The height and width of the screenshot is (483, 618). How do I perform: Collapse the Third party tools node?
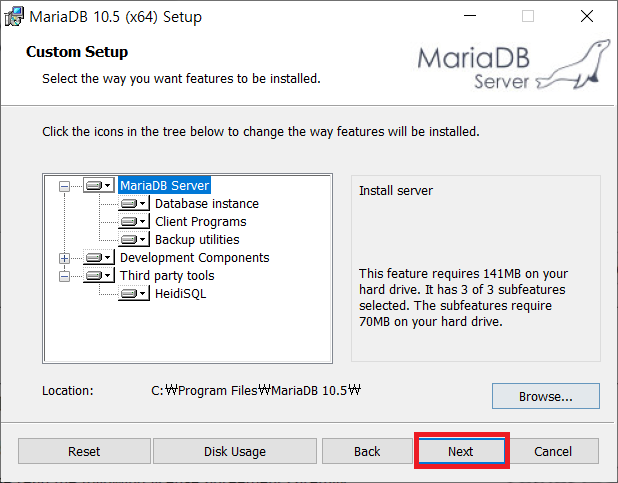[x=64, y=276]
